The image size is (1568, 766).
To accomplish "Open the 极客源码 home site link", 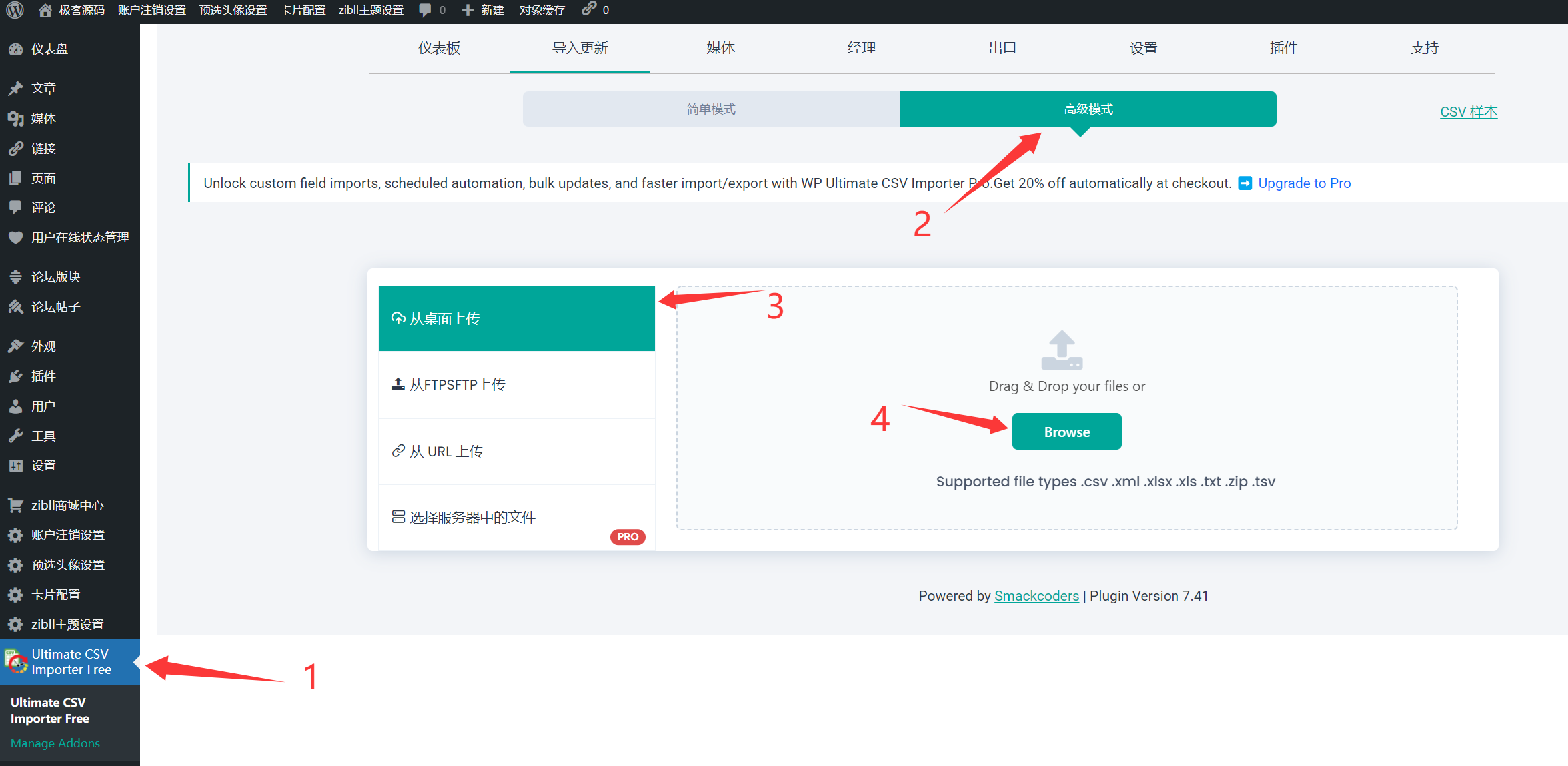I will pyautogui.click(x=71, y=10).
